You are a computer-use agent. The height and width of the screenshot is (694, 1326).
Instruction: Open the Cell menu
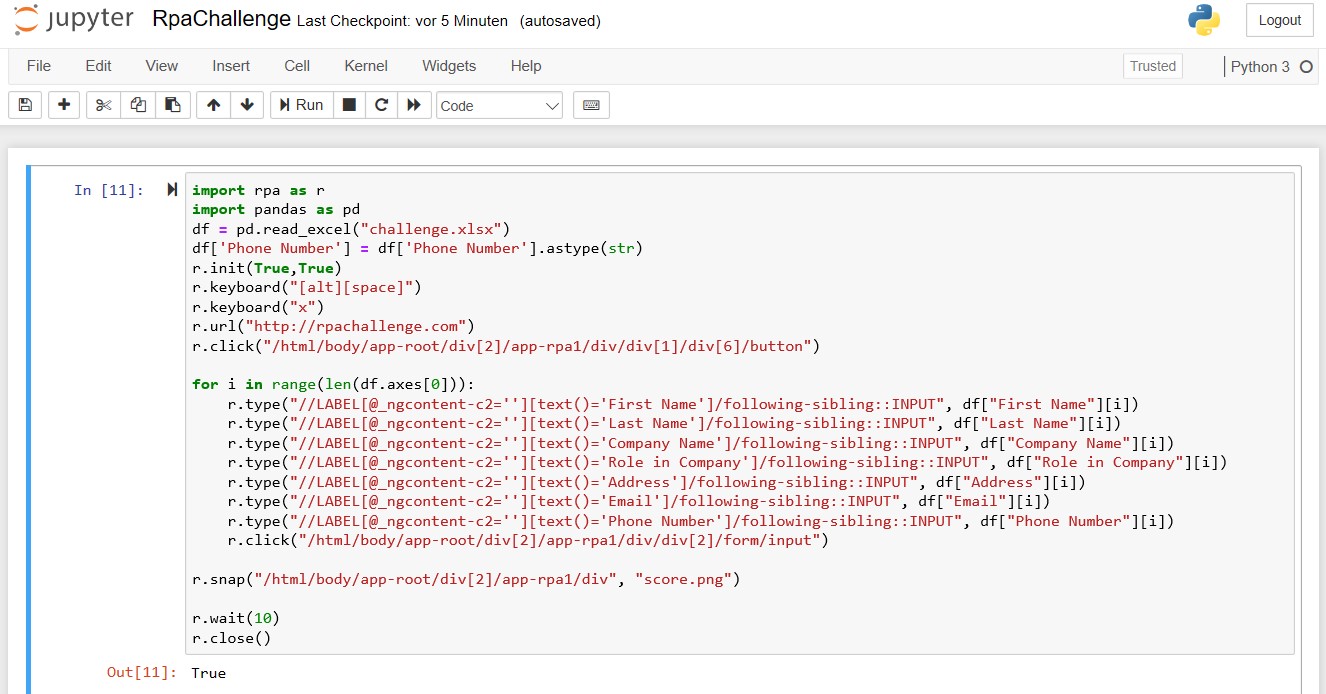click(296, 66)
